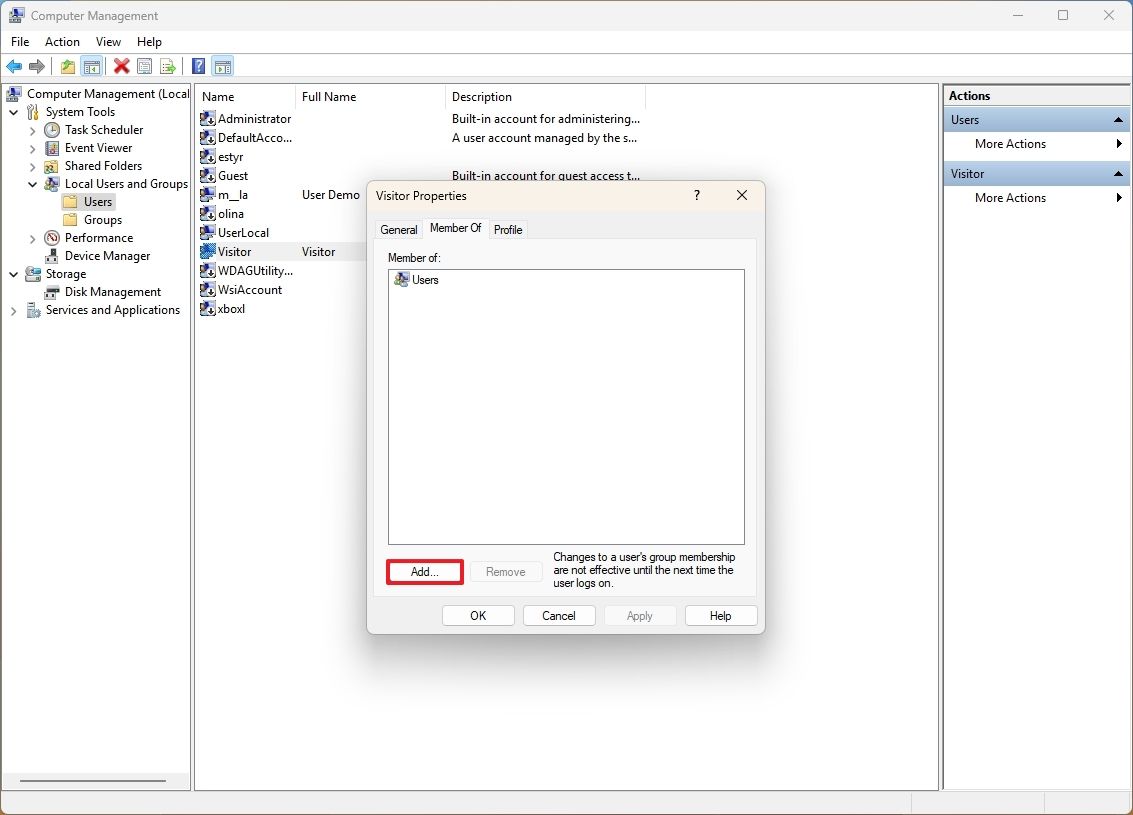This screenshot has width=1133, height=815.
Task: Open More Actions under Visitor
Action: coord(1009,197)
